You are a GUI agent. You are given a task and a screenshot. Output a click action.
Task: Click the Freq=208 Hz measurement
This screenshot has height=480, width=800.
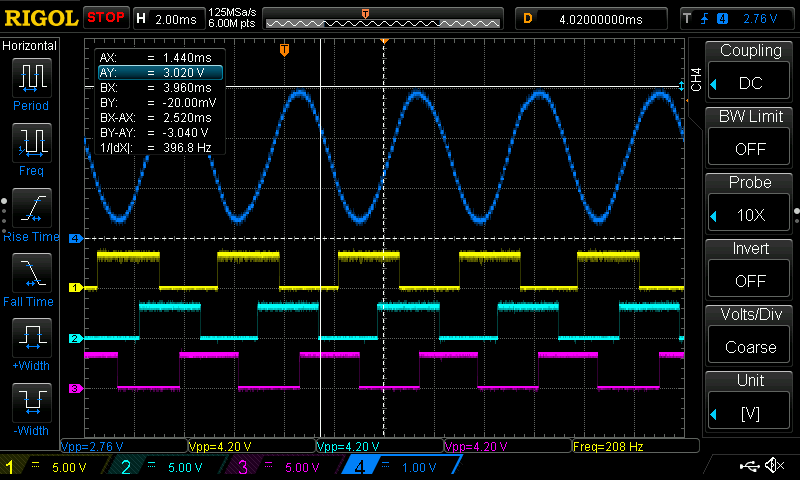pyautogui.click(x=608, y=447)
